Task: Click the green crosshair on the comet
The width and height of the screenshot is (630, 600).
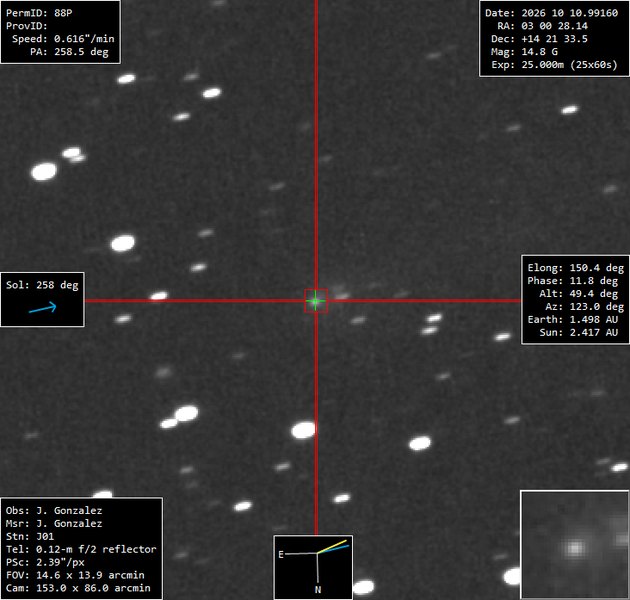Action: click(316, 301)
